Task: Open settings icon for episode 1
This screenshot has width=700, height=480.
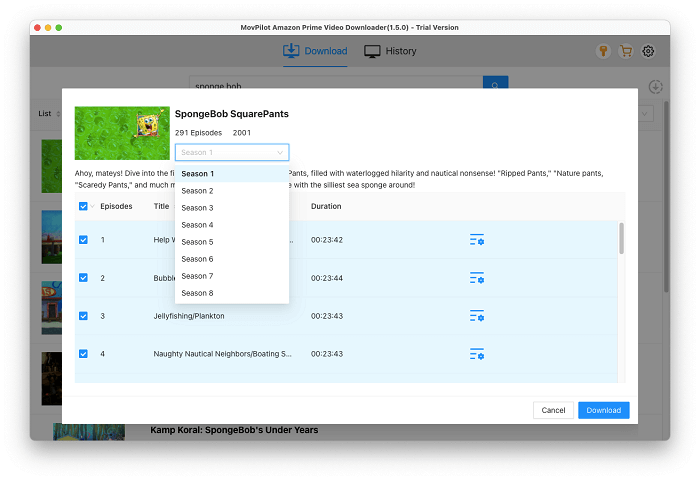Action: (476, 240)
